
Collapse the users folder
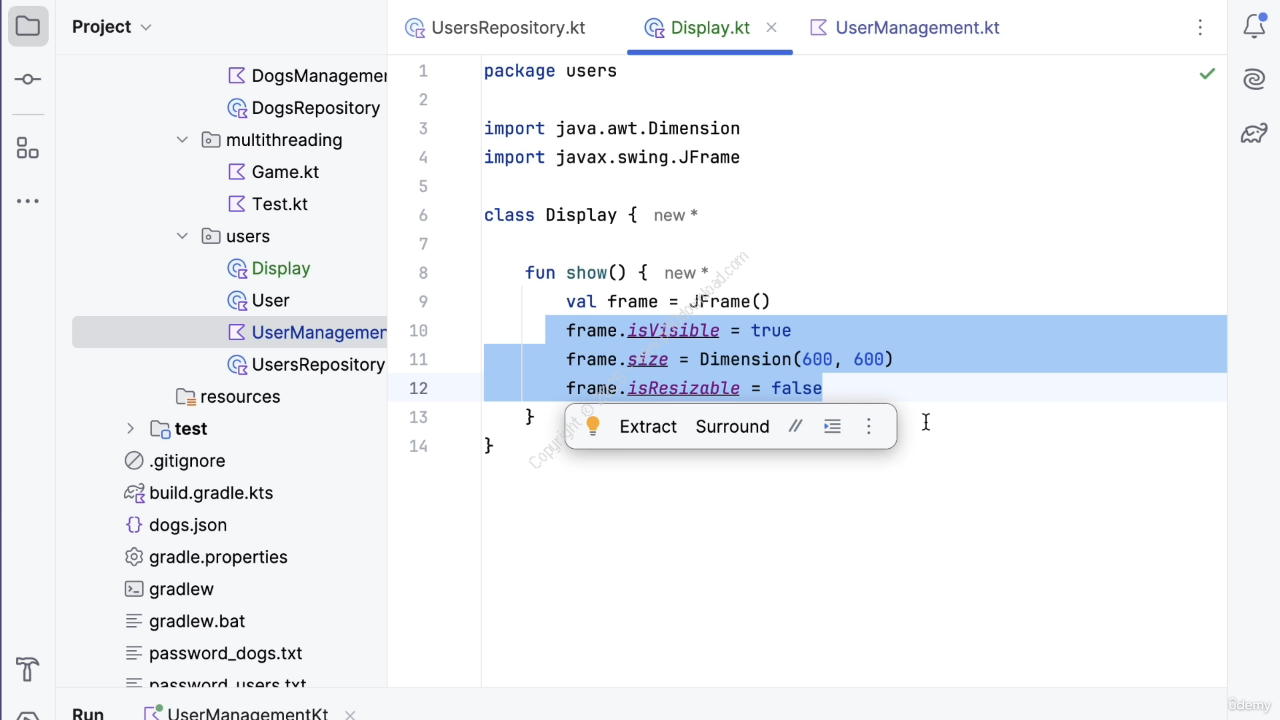coord(182,236)
